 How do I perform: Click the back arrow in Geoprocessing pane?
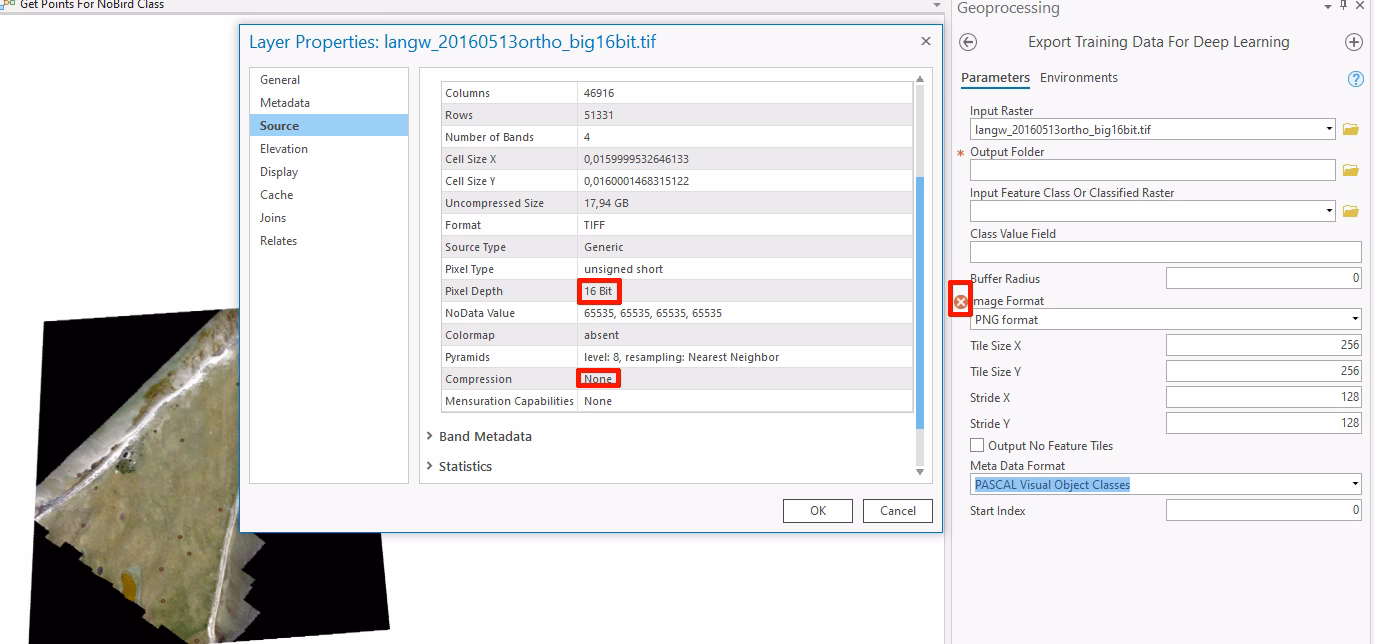point(968,42)
